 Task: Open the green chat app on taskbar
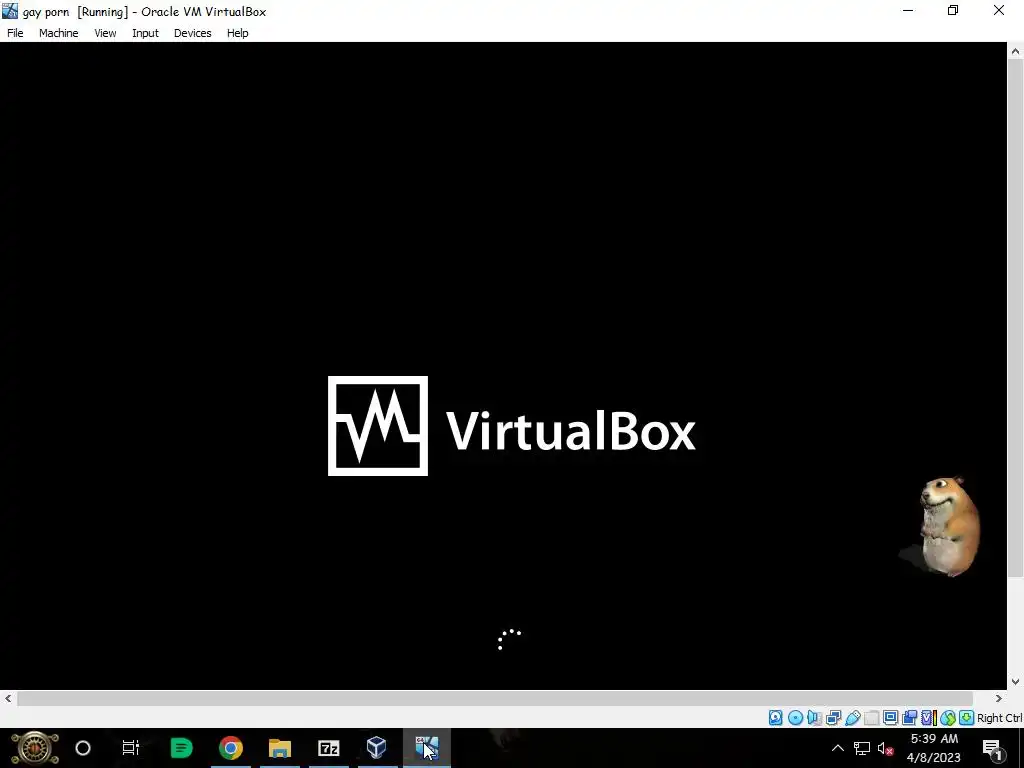(181, 748)
